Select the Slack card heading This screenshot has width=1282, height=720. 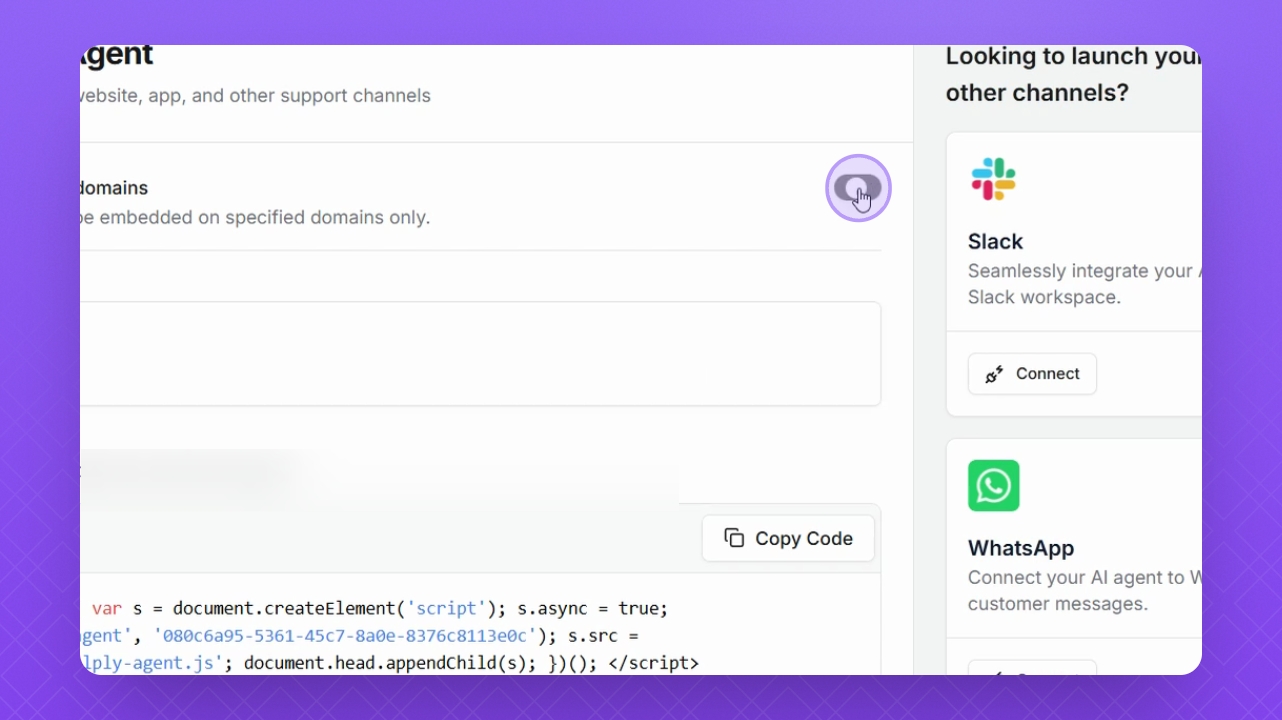point(995,241)
